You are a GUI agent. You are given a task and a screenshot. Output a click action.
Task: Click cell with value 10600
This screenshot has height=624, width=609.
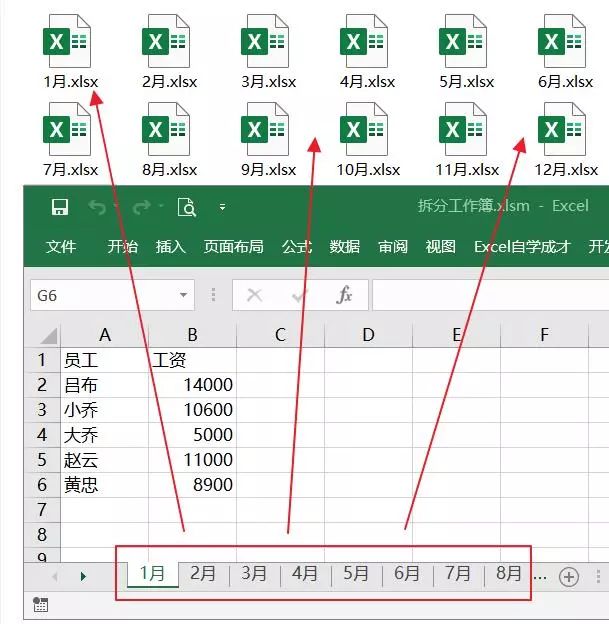coord(193,410)
